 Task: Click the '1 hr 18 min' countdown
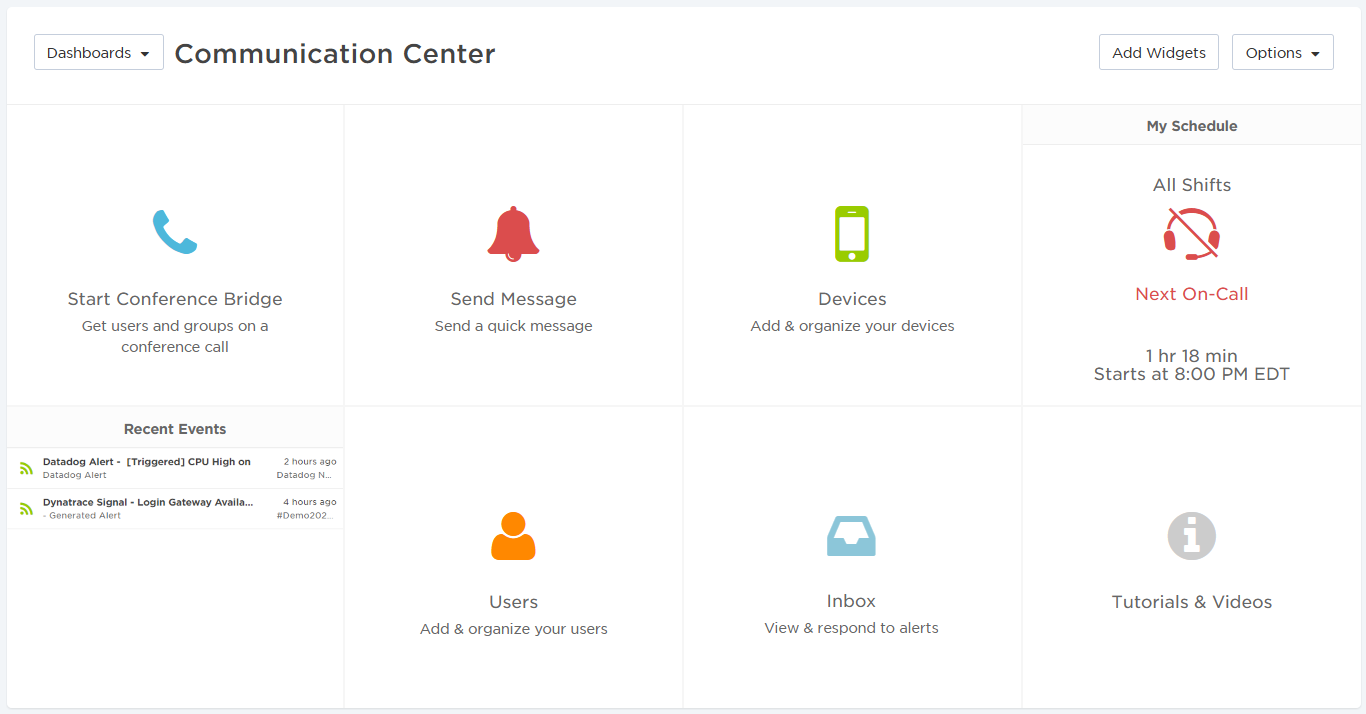coord(1192,356)
